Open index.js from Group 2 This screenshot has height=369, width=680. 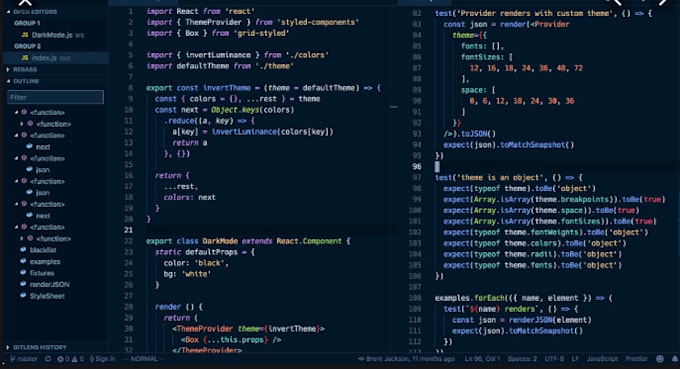[x=44, y=58]
